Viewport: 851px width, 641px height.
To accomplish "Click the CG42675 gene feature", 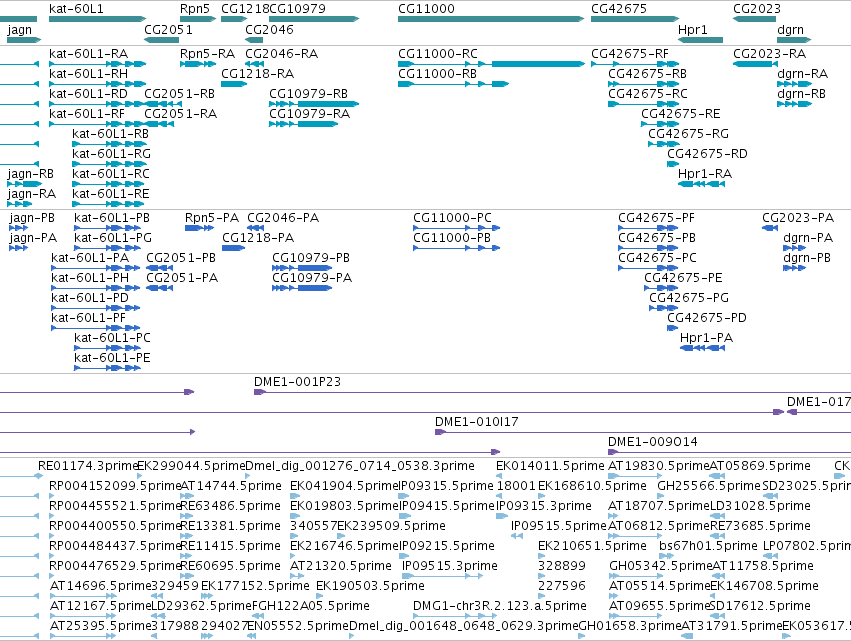I will click(635, 19).
